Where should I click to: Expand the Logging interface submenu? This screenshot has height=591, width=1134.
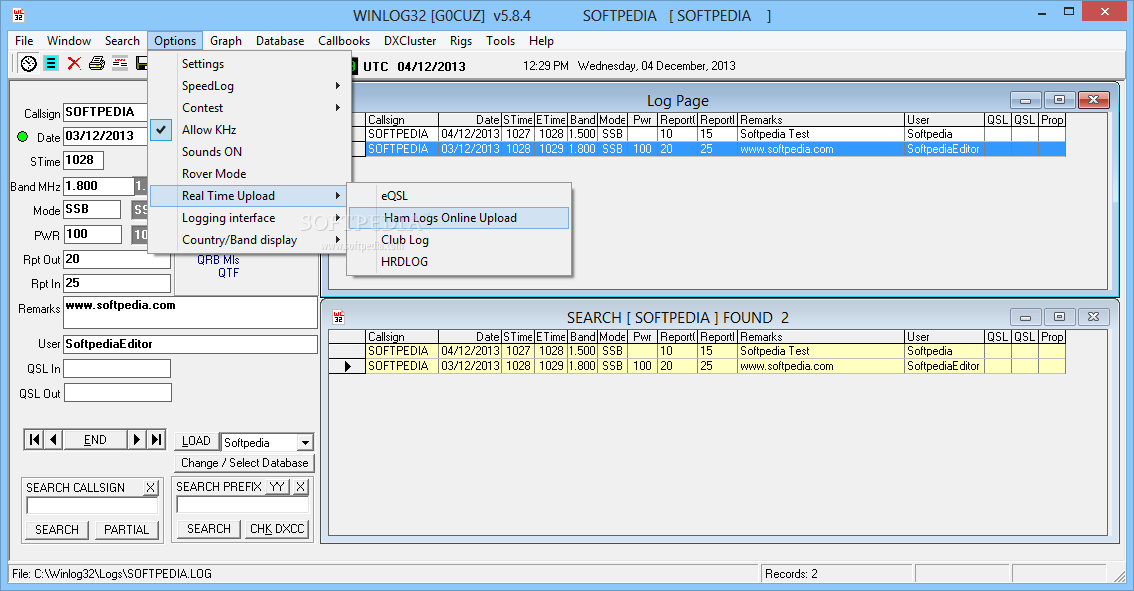click(250, 218)
